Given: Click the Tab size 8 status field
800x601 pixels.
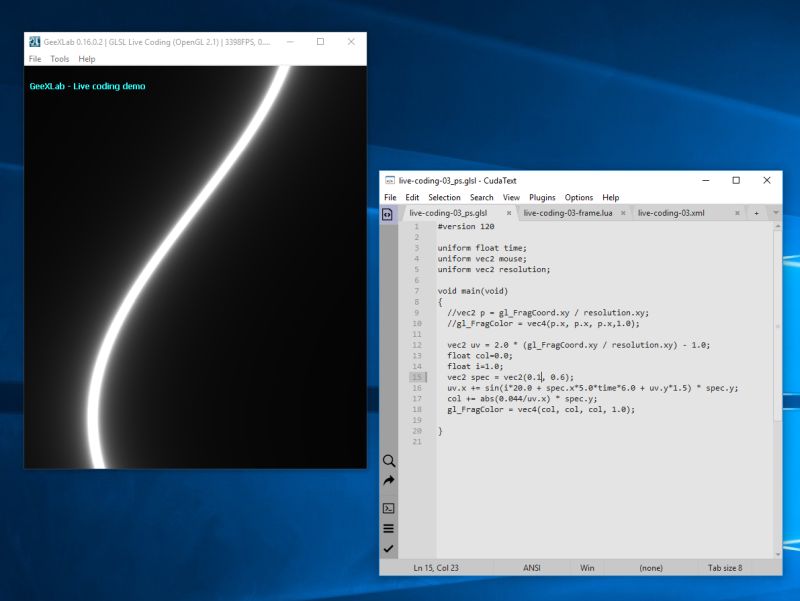Looking at the screenshot, I should point(725,568).
